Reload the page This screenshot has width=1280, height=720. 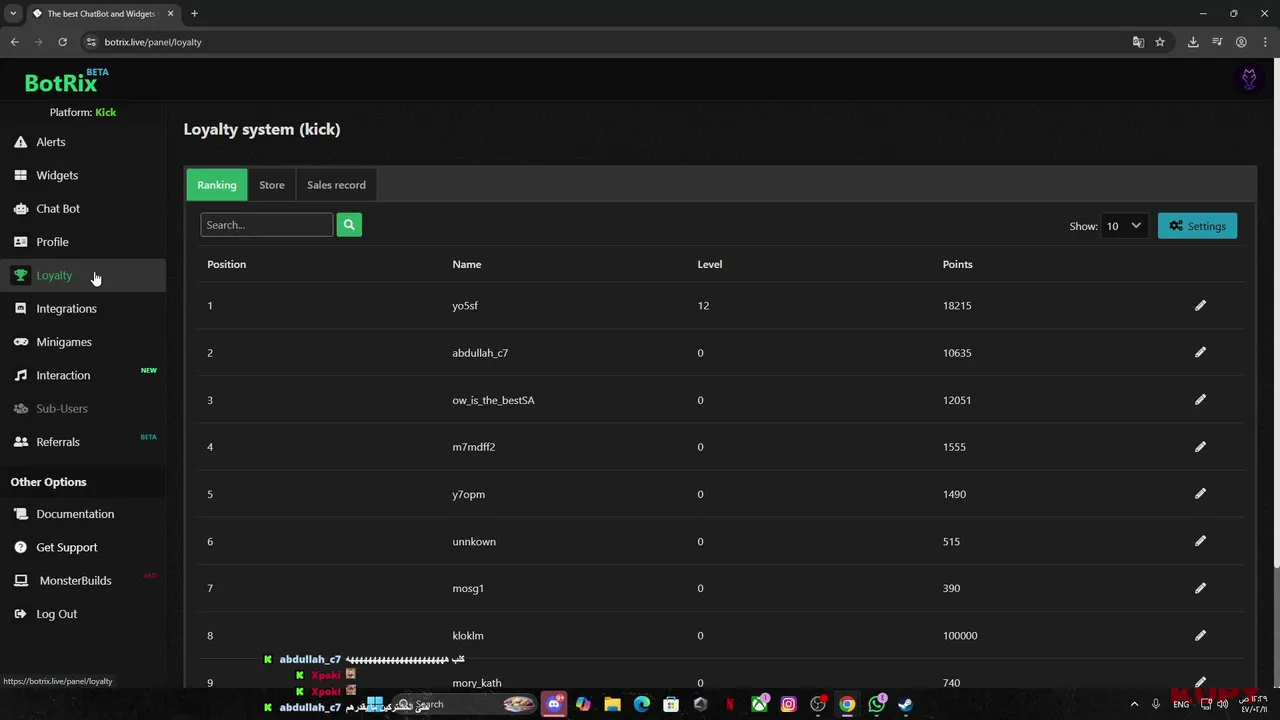pos(62,42)
